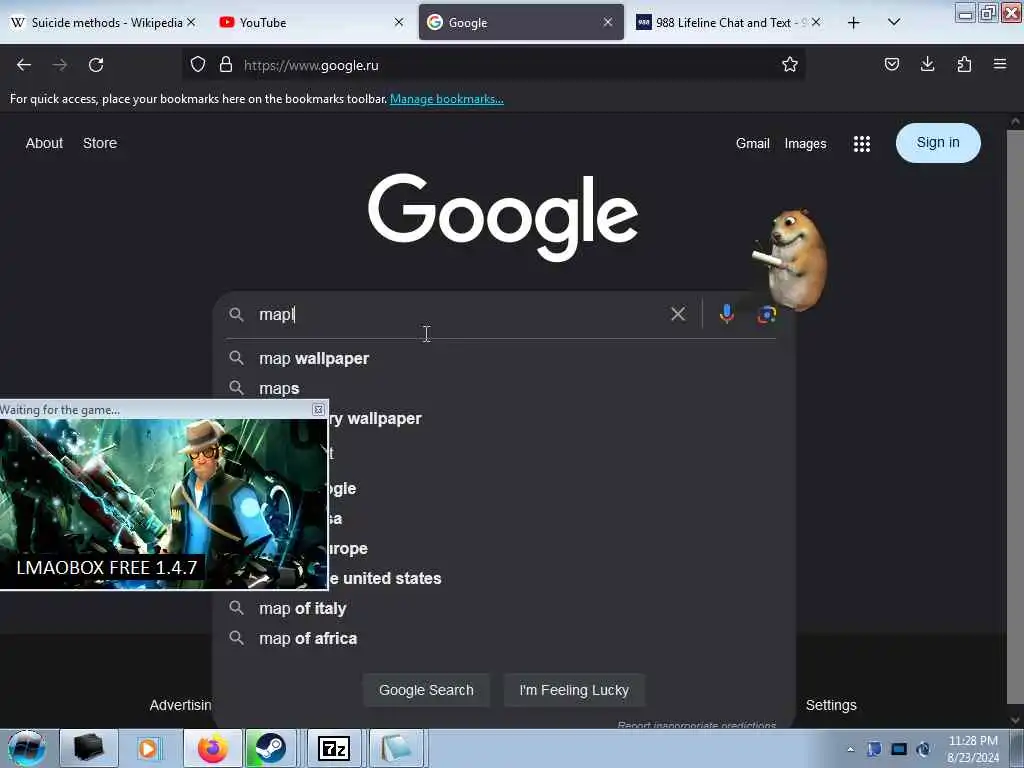Open the shield tracking protection icon
The image size is (1024, 768).
[x=198, y=65]
